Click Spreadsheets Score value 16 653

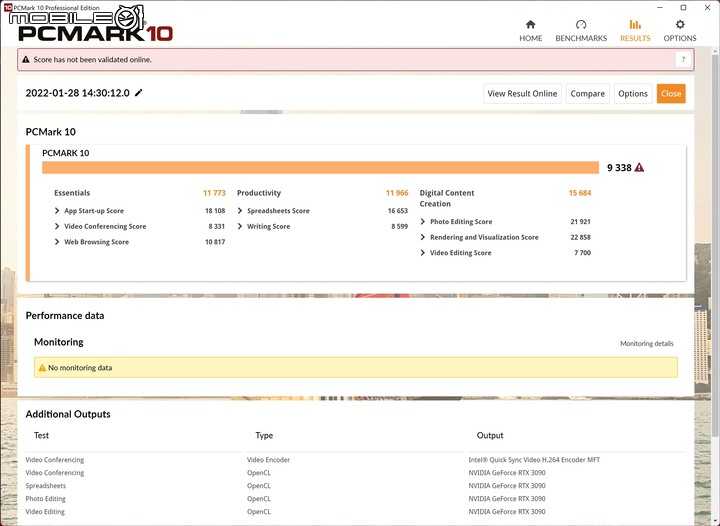coord(398,211)
